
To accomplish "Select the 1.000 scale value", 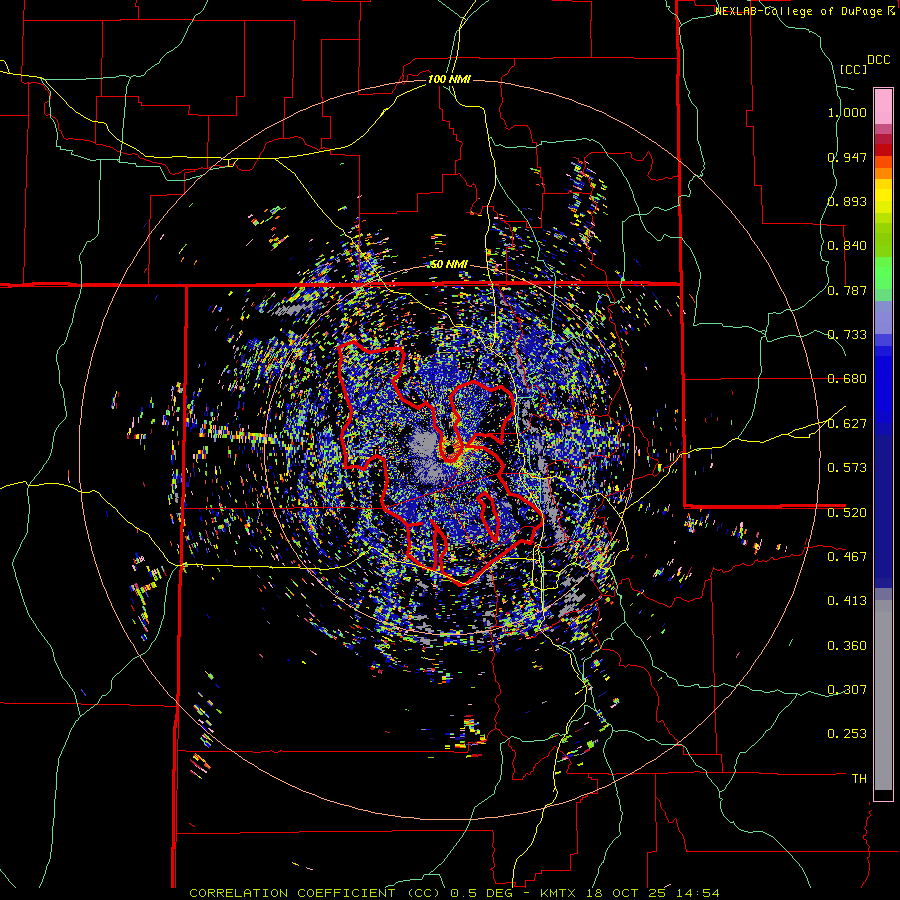I will pyautogui.click(x=847, y=112).
